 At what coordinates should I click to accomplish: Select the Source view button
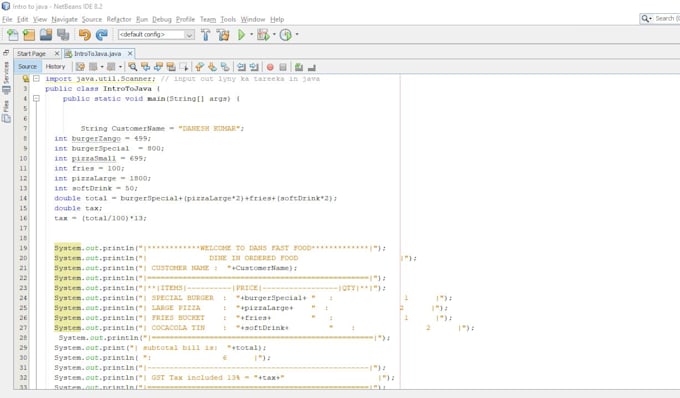point(27,66)
